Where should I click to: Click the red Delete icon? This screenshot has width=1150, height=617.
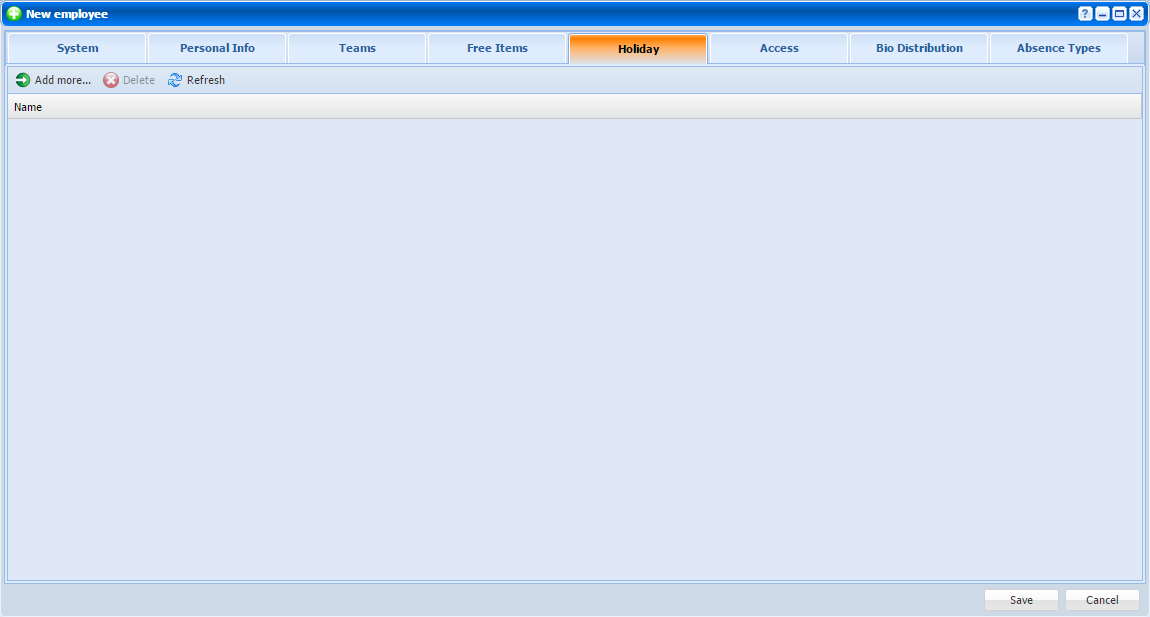(x=111, y=80)
